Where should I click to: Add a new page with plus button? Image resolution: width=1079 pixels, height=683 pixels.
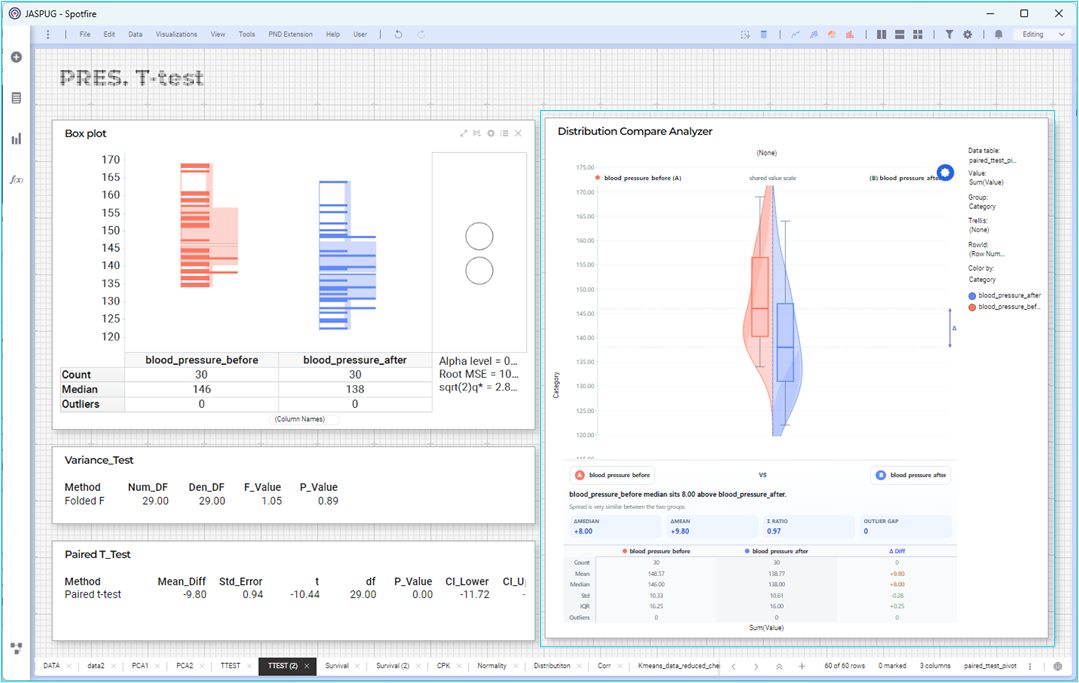tap(802, 666)
